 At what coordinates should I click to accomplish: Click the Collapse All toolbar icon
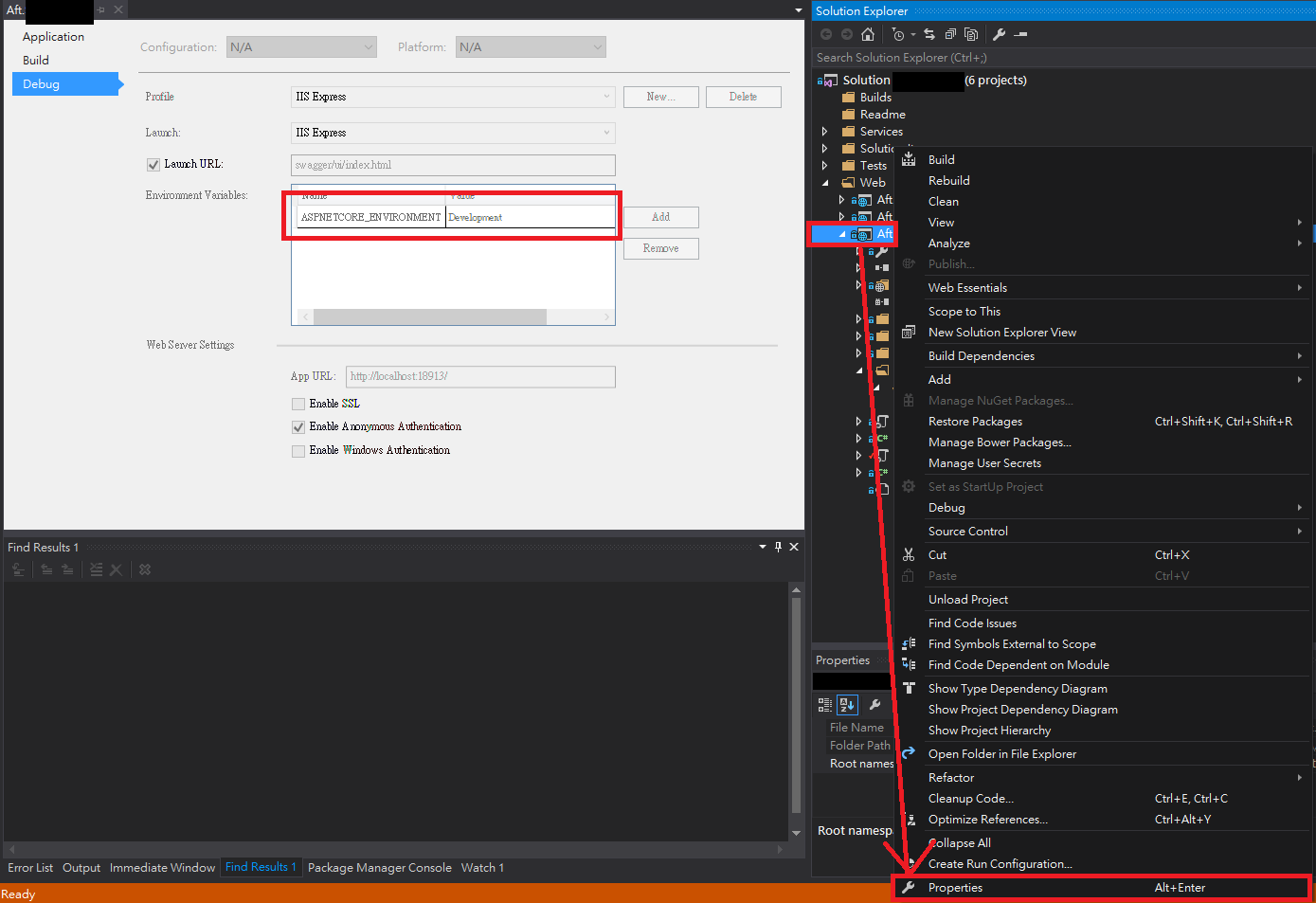pyautogui.click(x=950, y=34)
